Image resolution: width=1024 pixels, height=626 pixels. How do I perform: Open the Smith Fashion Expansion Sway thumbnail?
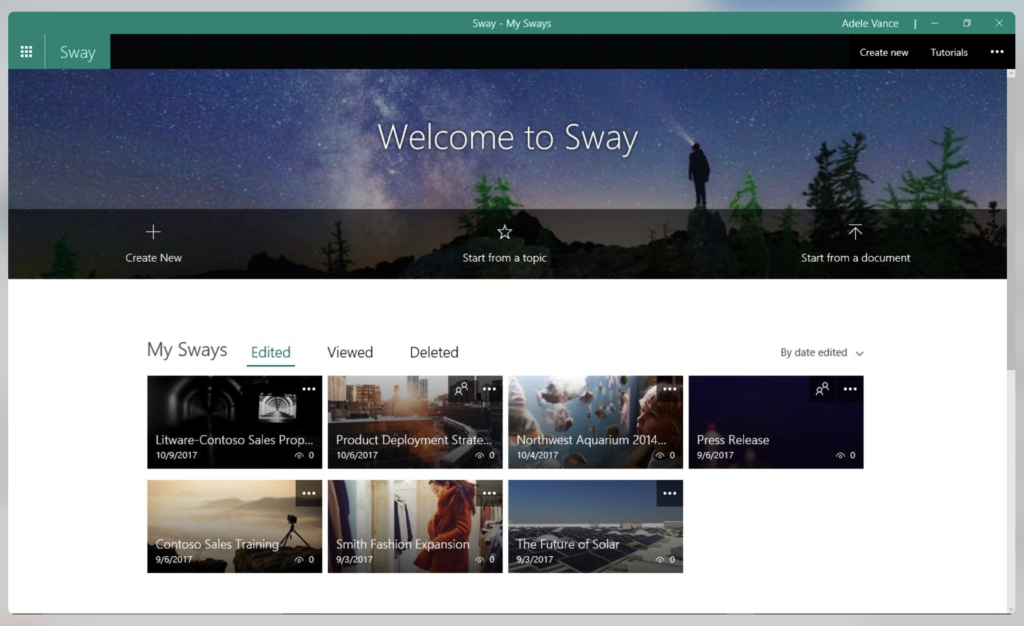click(415, 526)
